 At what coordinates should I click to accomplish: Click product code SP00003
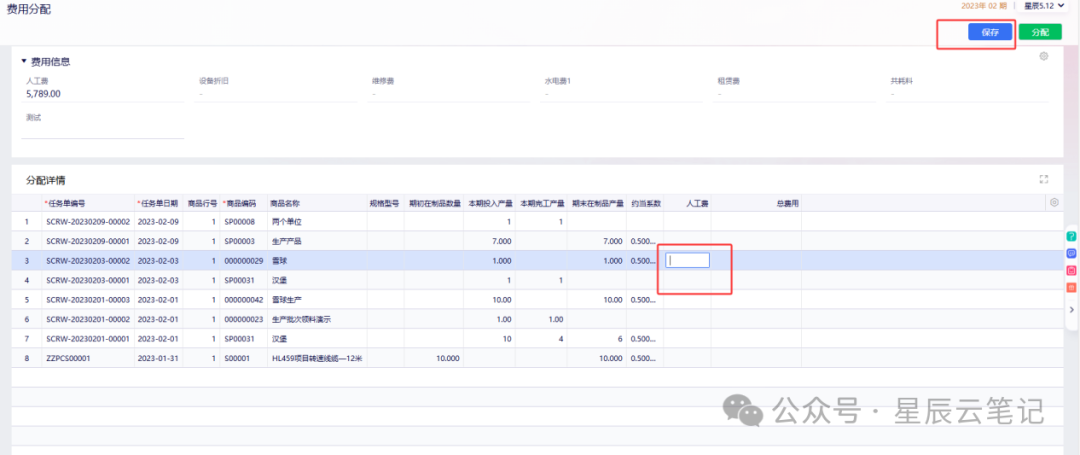tap(240, 241)
